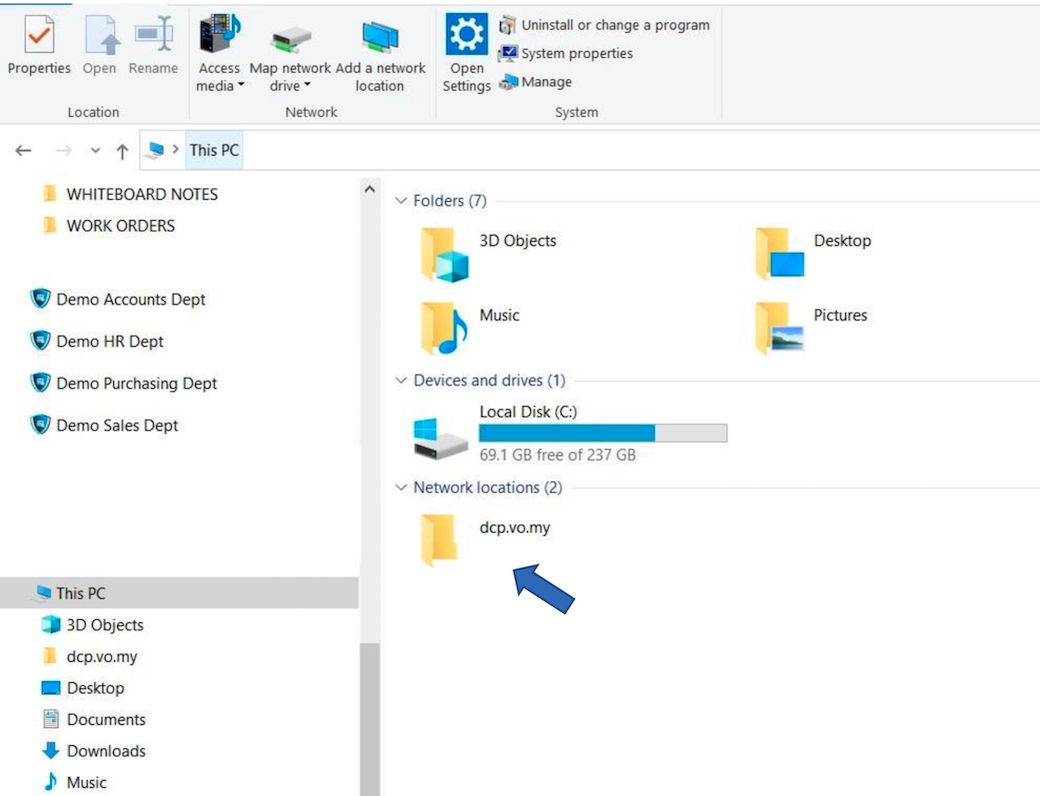Click the Add a network location icon
The width and height of the screenshot is (1040, 796).
click(380, 38)
